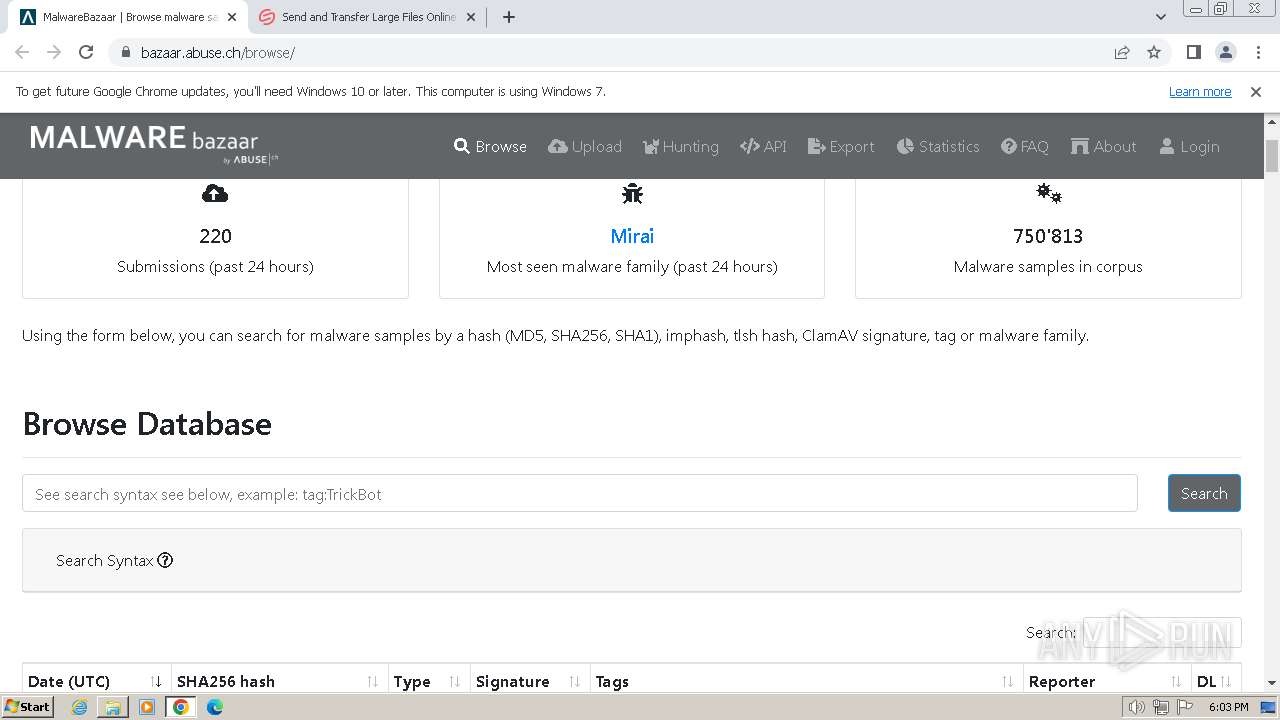Click the 6:03 PM taskbar clock
This screenshot has width=1280, height=720.
point(1228,707)
